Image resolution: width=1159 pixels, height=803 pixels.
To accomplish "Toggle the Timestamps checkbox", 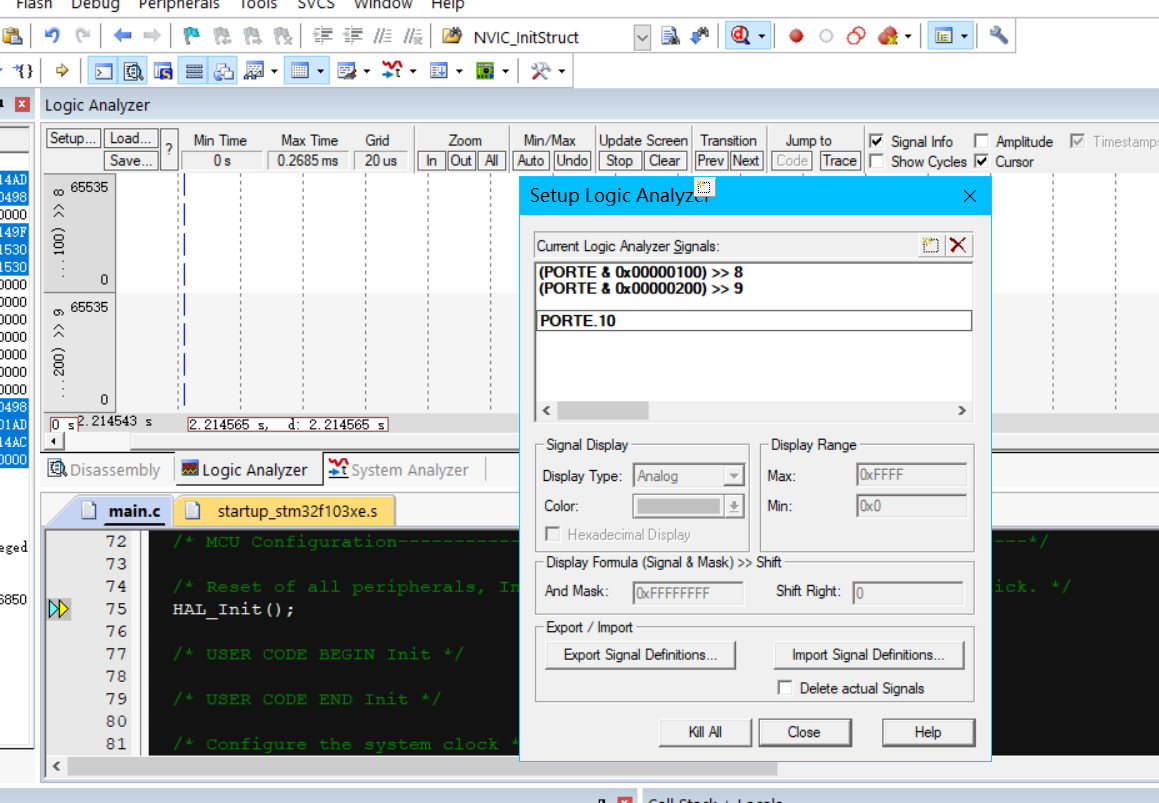I will 1077,141.
